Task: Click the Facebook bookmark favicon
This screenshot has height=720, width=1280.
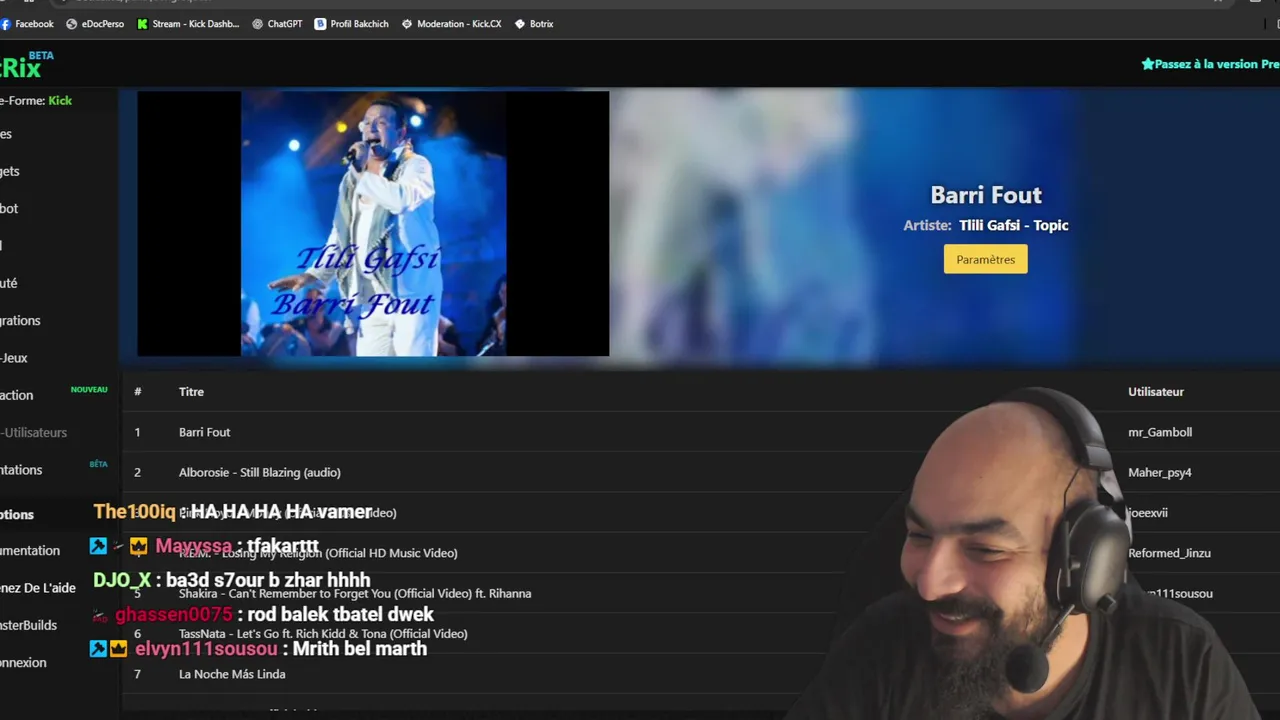Action: point(5,24)
